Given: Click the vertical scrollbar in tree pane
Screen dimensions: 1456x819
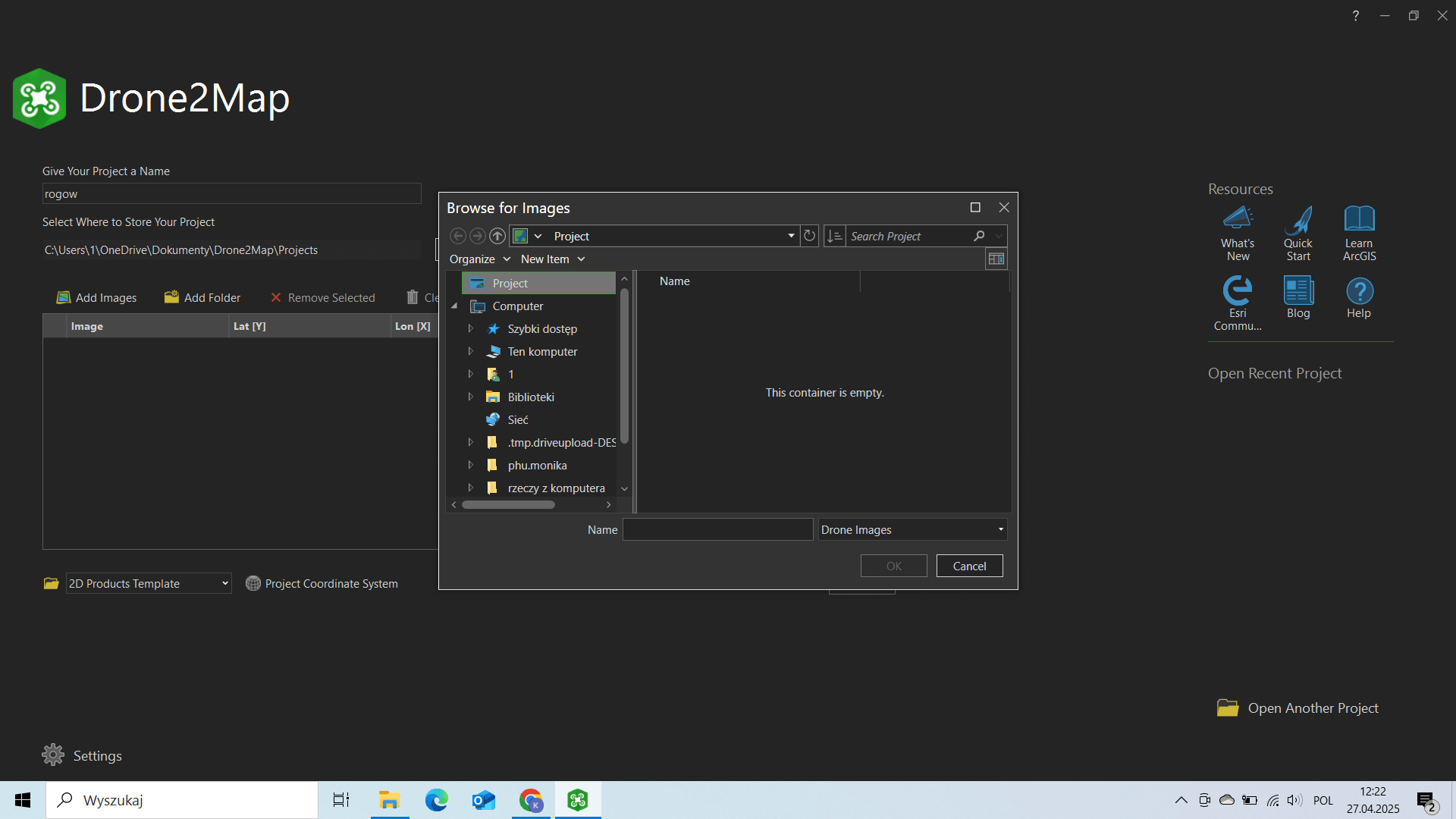Looking at the screenshot, I should pyautogui.click(x=624, y=366).
